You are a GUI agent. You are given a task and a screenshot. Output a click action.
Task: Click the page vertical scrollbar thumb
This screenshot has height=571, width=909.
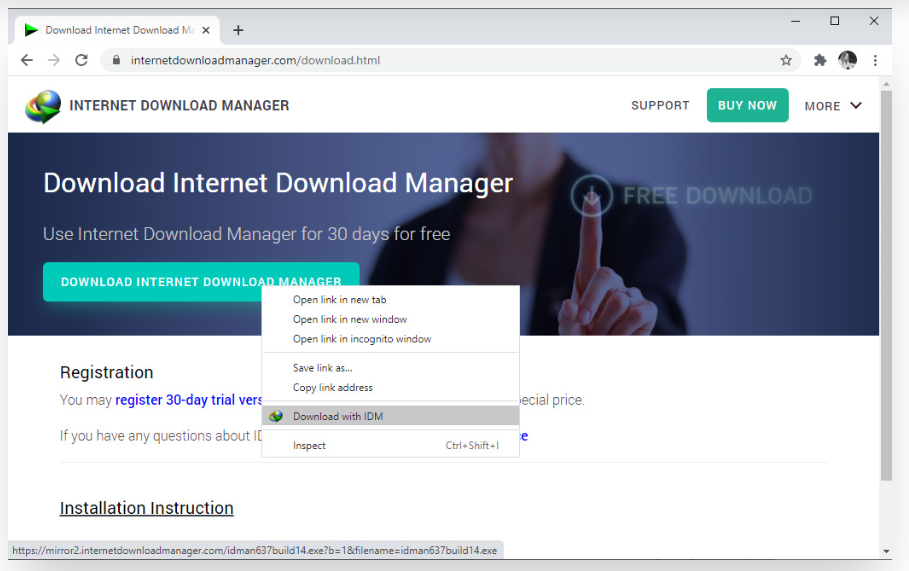886,285
